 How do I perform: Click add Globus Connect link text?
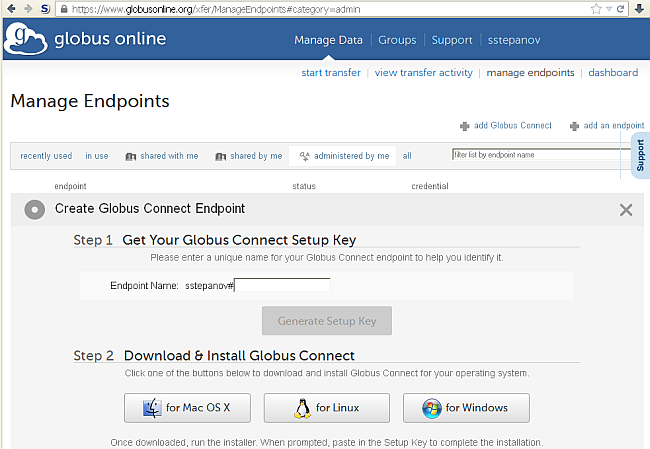point(513,126)
